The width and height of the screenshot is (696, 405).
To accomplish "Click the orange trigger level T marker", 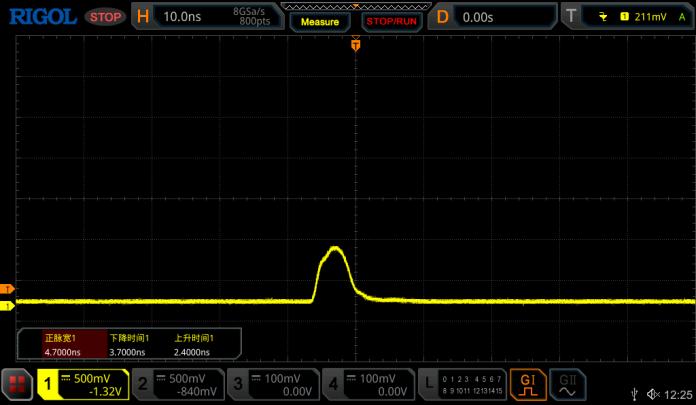I will [8, 289].
